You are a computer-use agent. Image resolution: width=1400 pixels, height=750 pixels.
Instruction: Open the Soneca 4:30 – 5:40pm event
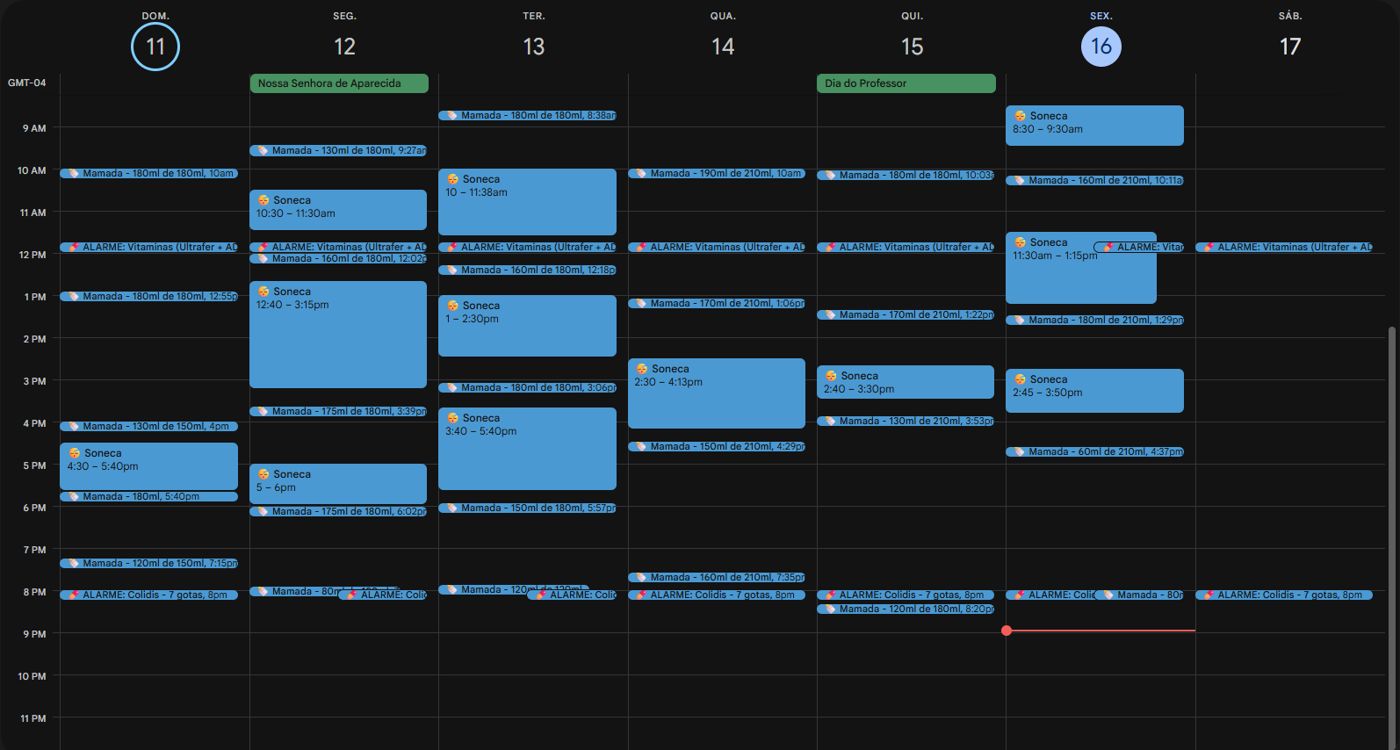149,467
